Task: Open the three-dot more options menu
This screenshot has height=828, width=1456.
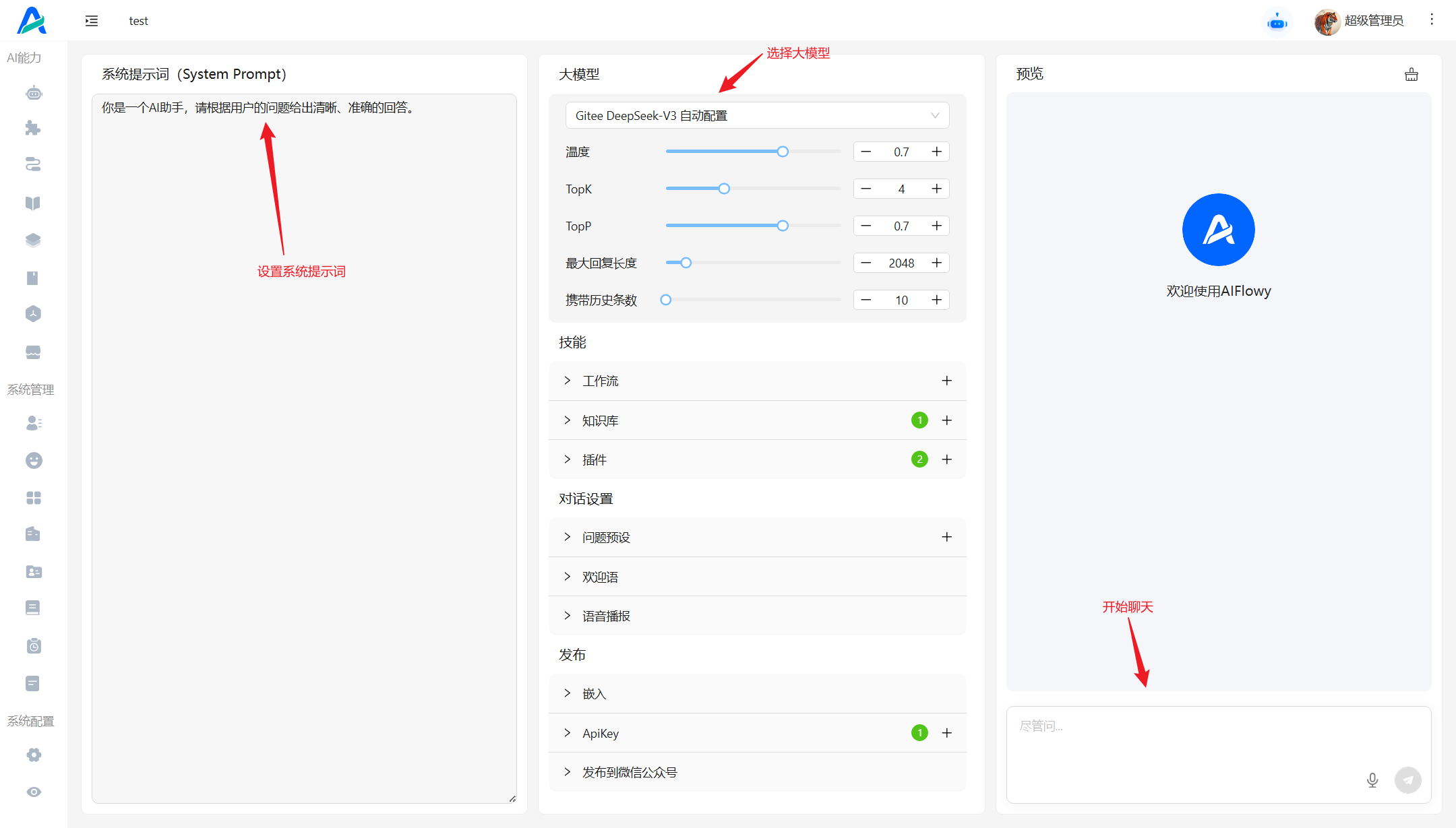Action: point(1432,20)
